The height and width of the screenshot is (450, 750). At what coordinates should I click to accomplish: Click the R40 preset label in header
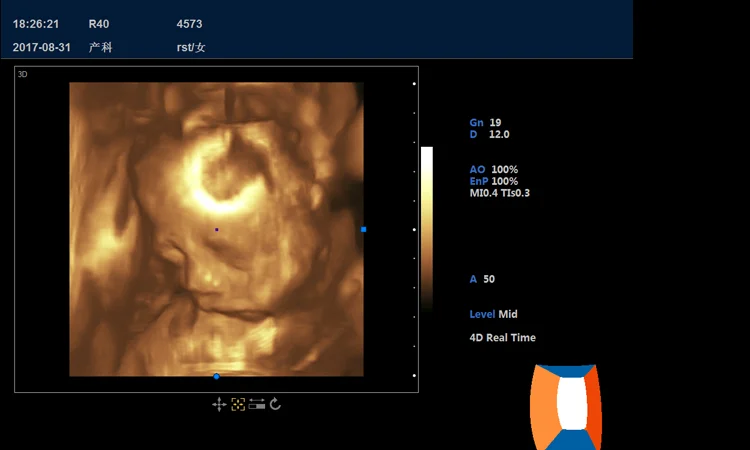pyautogui.click(x=99, y=23)
